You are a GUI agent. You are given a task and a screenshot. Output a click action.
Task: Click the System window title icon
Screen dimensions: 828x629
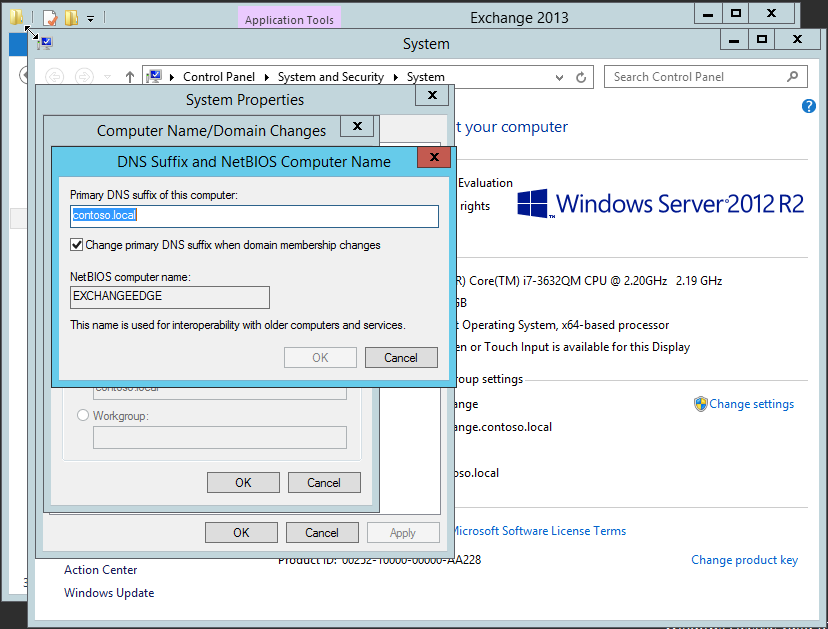tap(45, 43)
